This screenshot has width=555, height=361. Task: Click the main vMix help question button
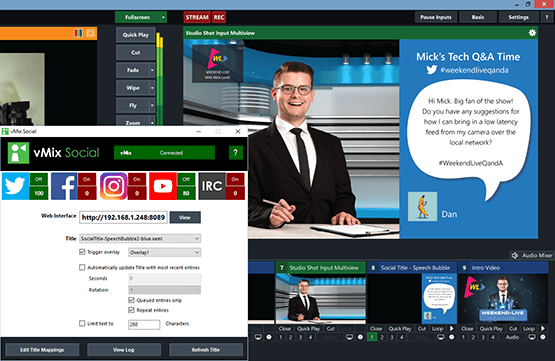(547, 17)
